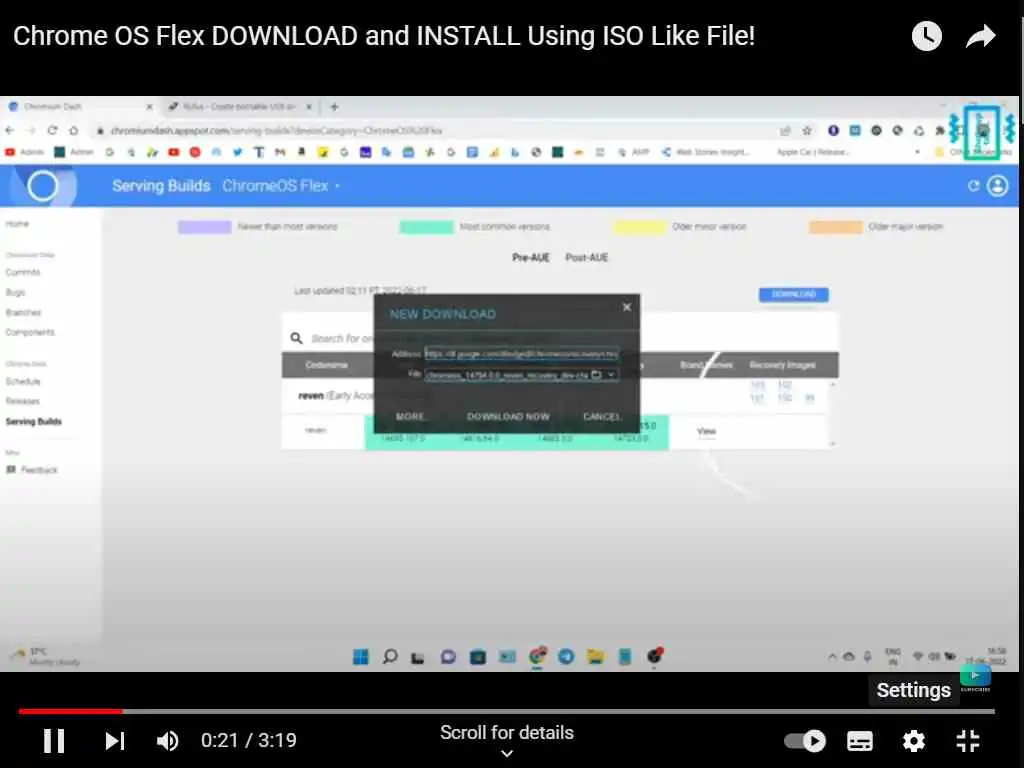Select the Post-AUE tab

click(x=586, y=257)
